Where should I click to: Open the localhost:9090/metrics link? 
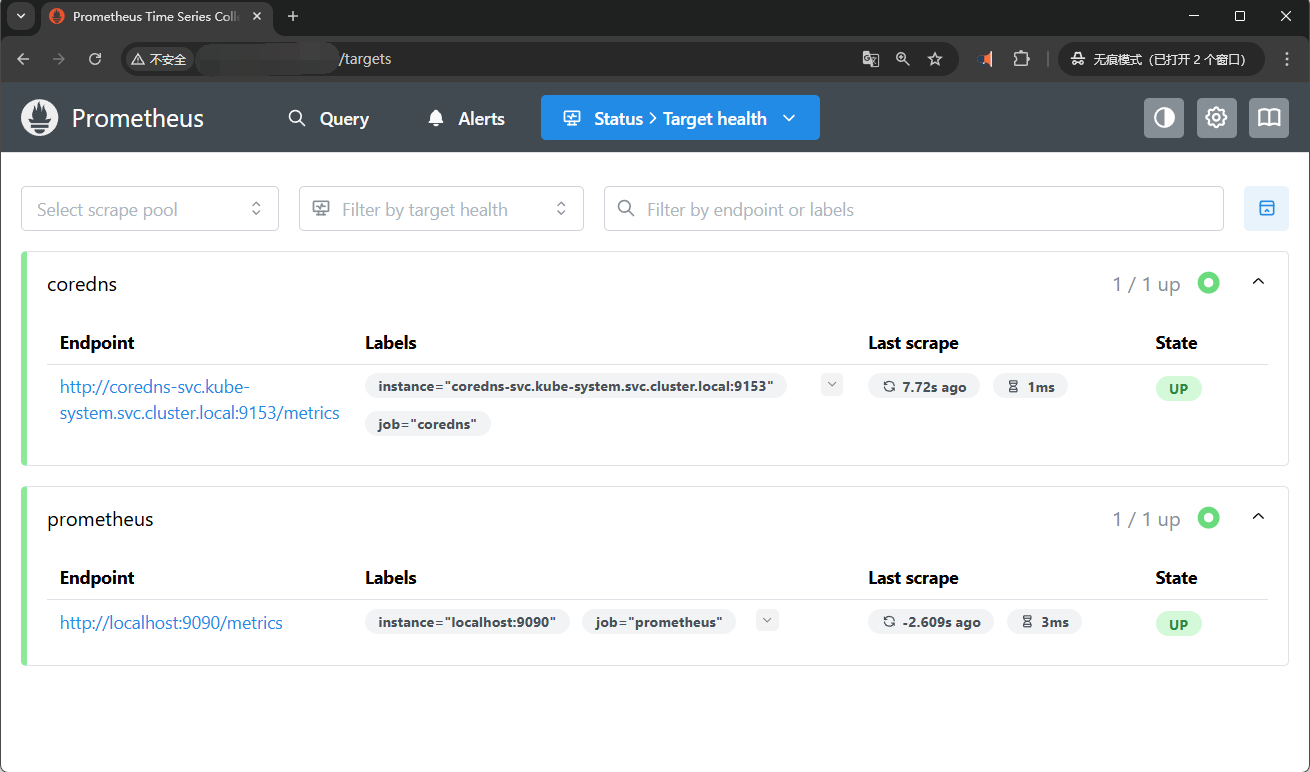click(x=171, y=623)
